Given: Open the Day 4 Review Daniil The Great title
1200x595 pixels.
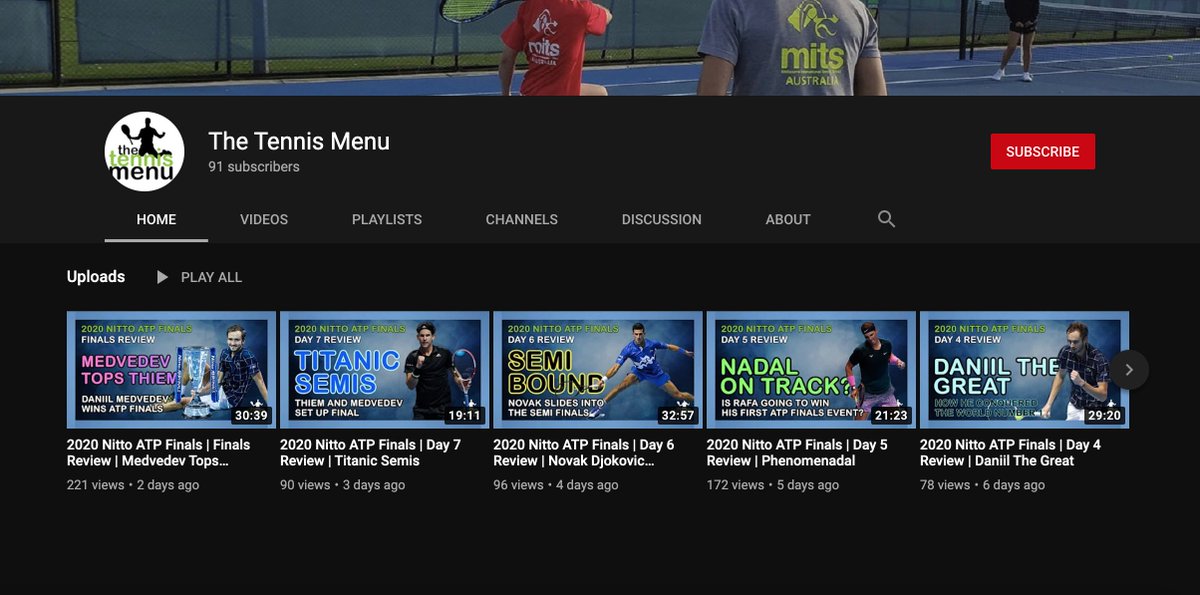Looking at the screenshot, I should coord(1010,453).
